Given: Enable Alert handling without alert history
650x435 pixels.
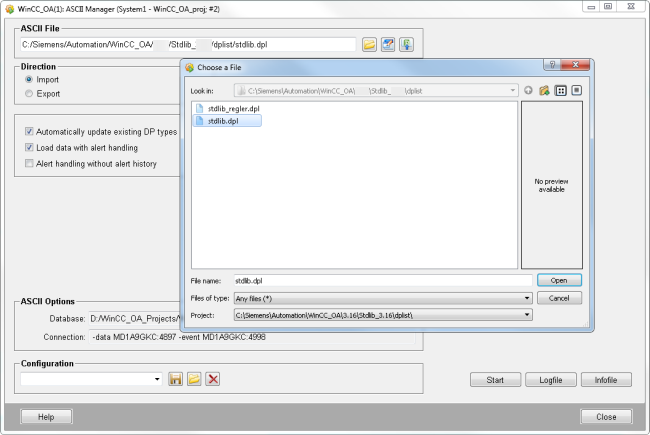Looking at the screenshot, I should click(29, 163).
